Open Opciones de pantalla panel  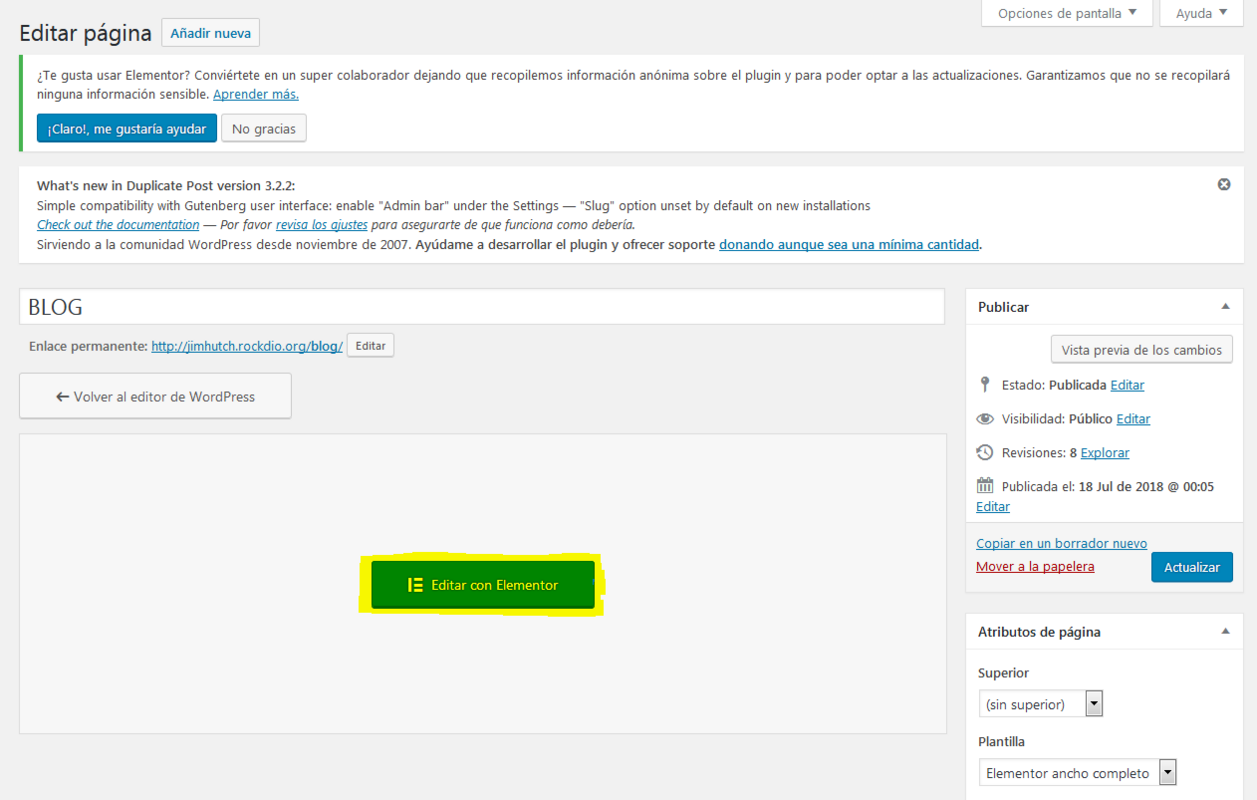pyautogui.click(x=1067, y=13)
